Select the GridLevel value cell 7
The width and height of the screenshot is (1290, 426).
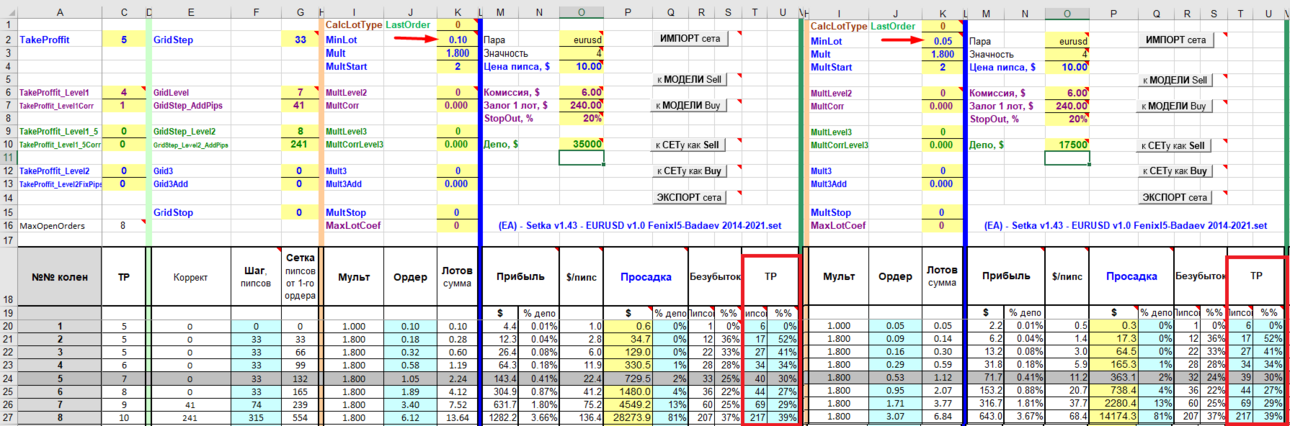pyautogui.click(x=298, y=92)
